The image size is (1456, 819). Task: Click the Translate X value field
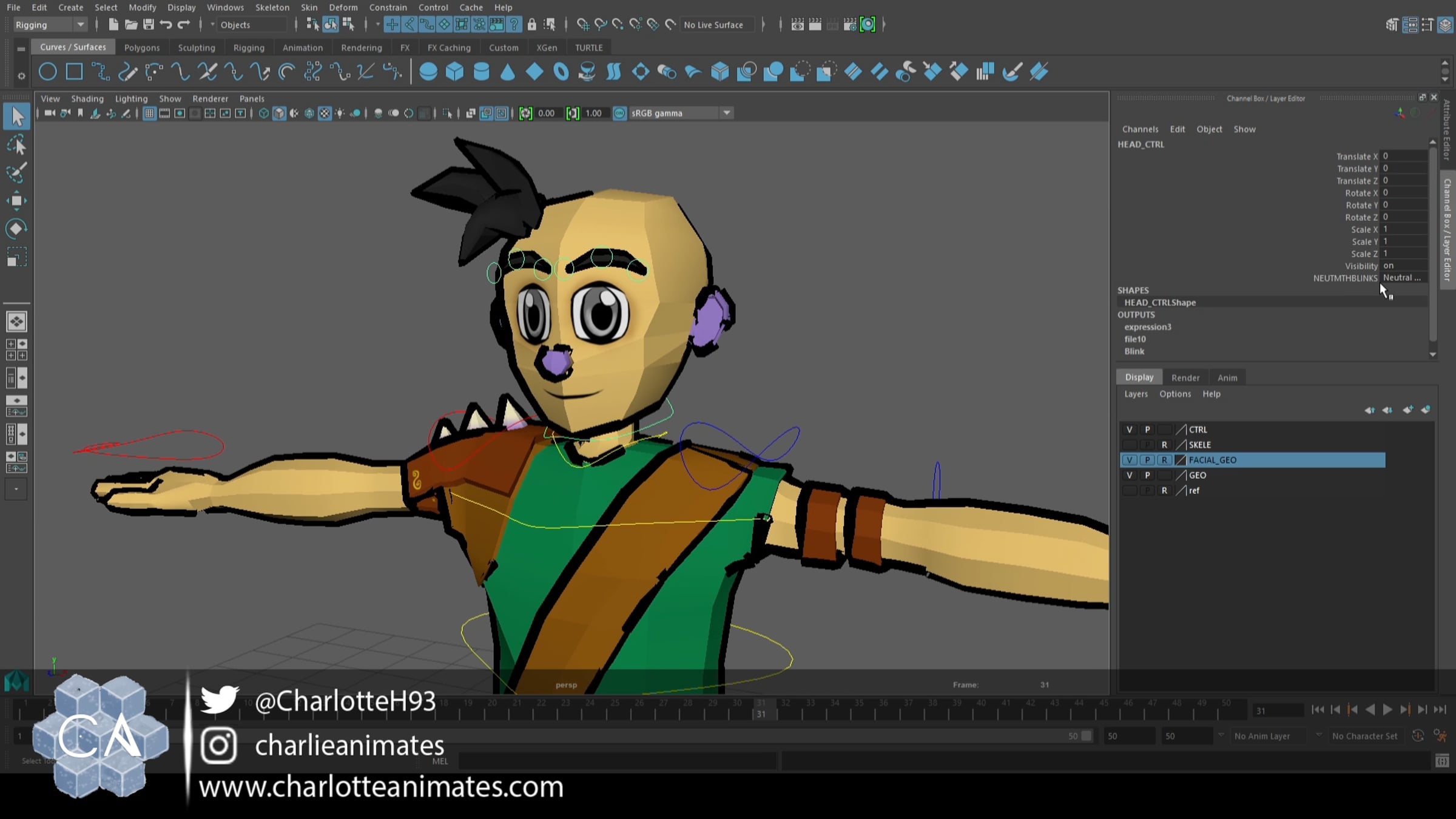pos(1402,156)
